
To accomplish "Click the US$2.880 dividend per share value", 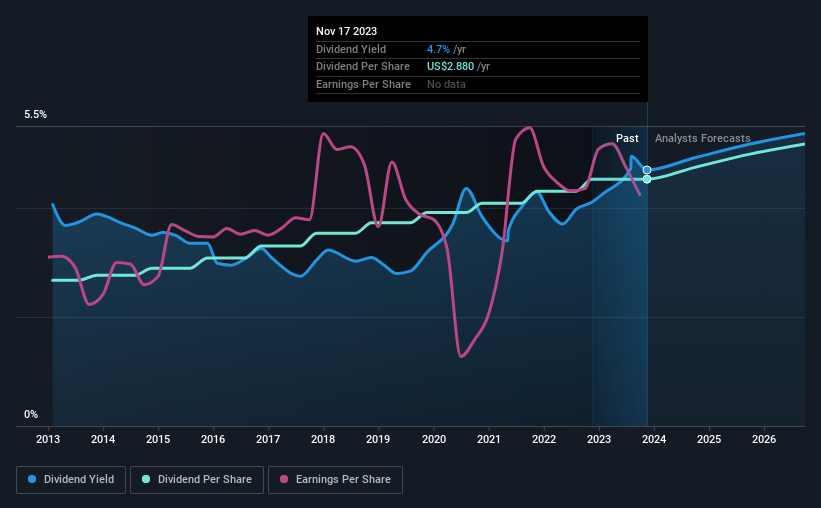I will 450,67.
